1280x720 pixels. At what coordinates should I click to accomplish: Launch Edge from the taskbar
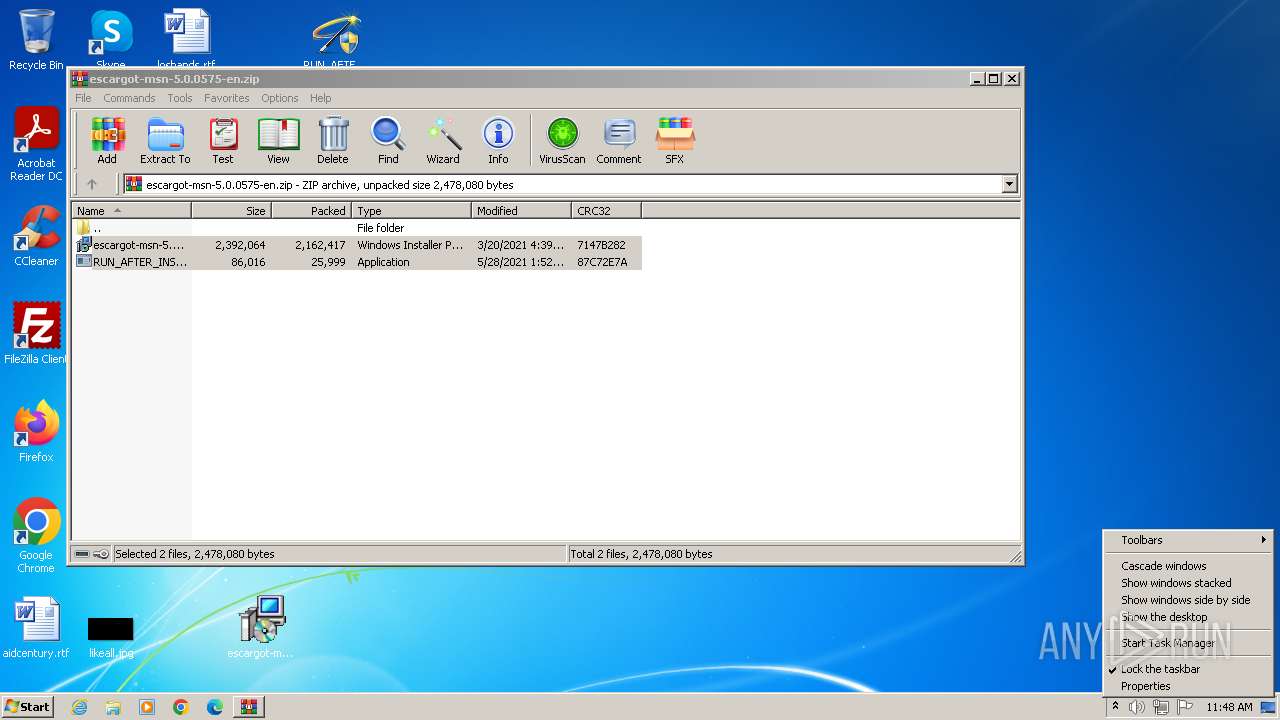click(x=215, y=707)
